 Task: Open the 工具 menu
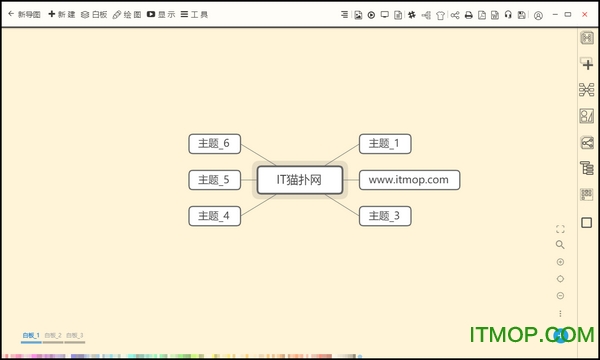pos(194,15)
